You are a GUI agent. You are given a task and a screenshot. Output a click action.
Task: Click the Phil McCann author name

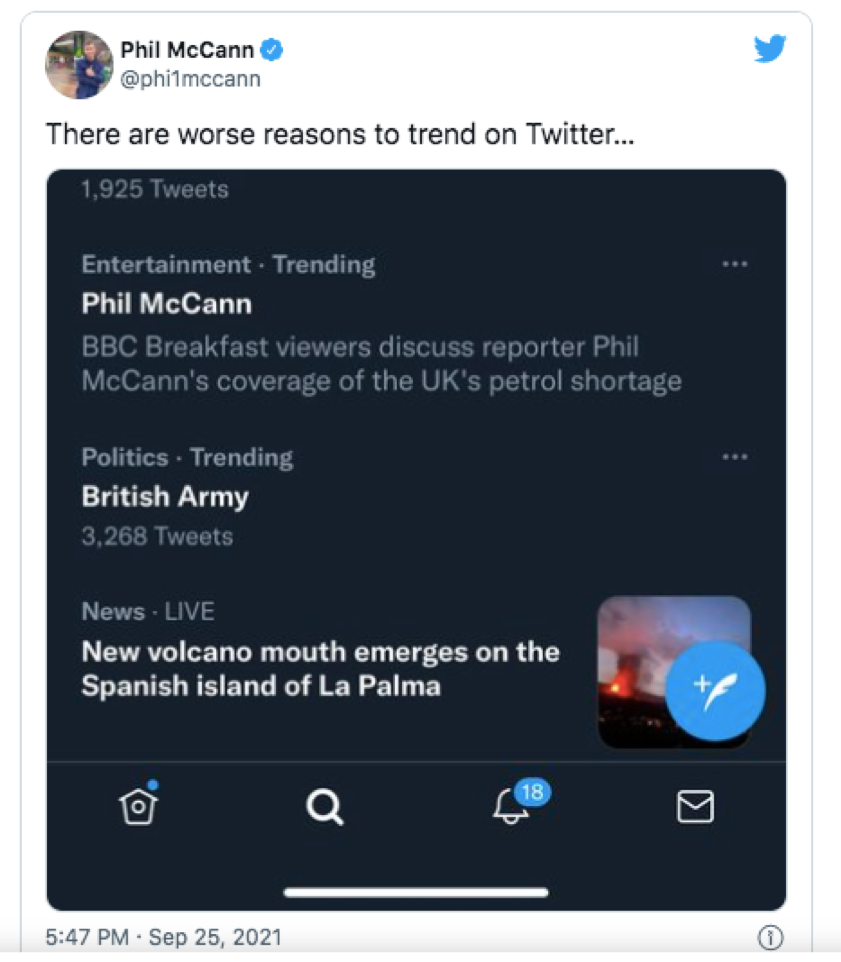(x=187, y=50)
